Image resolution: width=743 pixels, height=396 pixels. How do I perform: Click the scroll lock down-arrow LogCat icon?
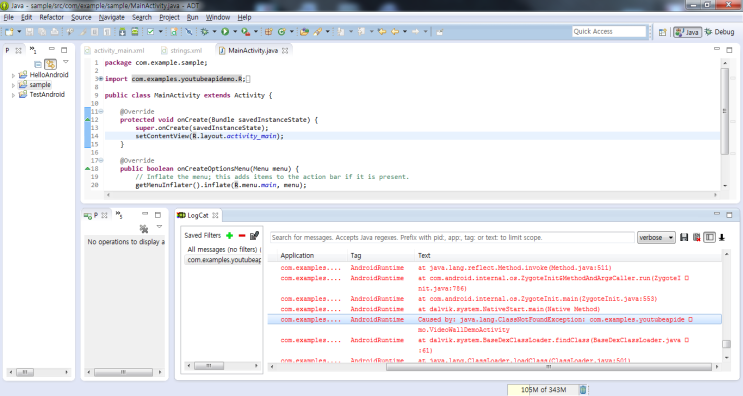coord(722,237)
